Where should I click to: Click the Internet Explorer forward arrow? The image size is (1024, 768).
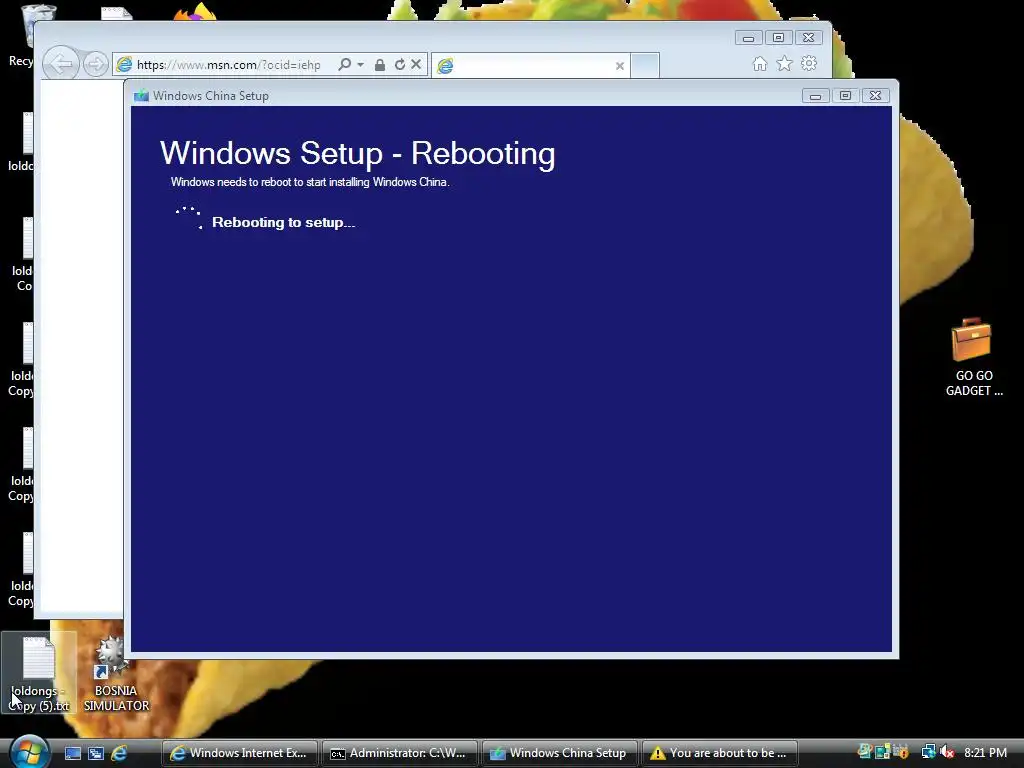(x=95, y=64)
